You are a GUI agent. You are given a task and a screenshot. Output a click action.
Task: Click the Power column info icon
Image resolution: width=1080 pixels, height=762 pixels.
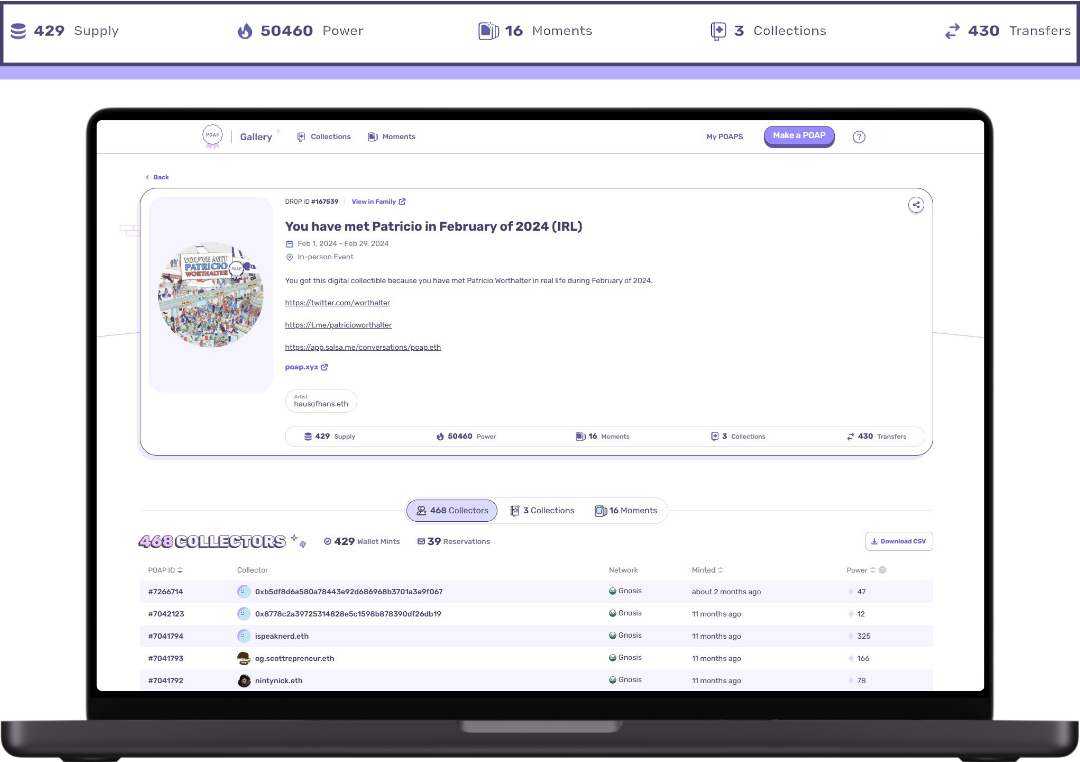(x=882, y=570)
